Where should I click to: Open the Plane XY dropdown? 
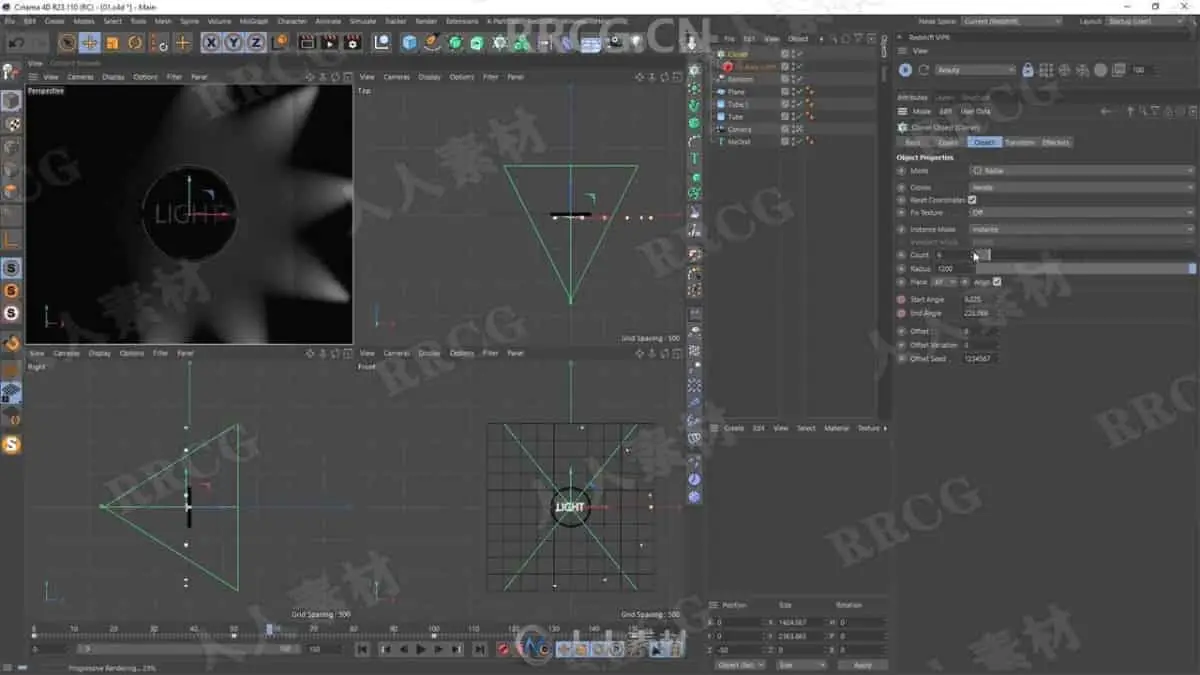coord(944,282)
